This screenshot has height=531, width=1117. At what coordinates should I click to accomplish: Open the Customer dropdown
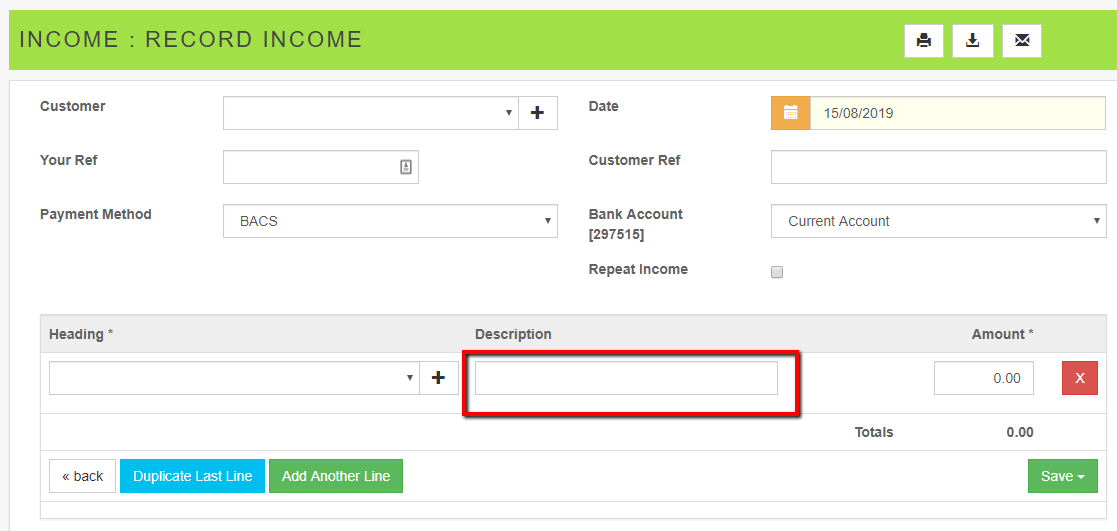371,113
